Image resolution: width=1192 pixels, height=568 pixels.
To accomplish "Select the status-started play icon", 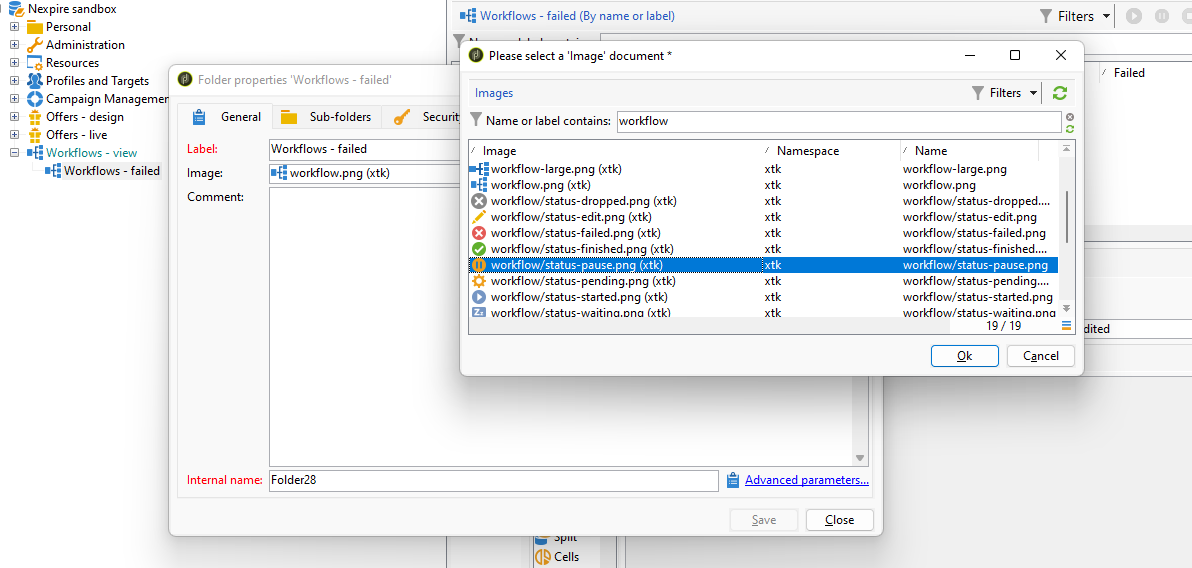I will point(479,297).
